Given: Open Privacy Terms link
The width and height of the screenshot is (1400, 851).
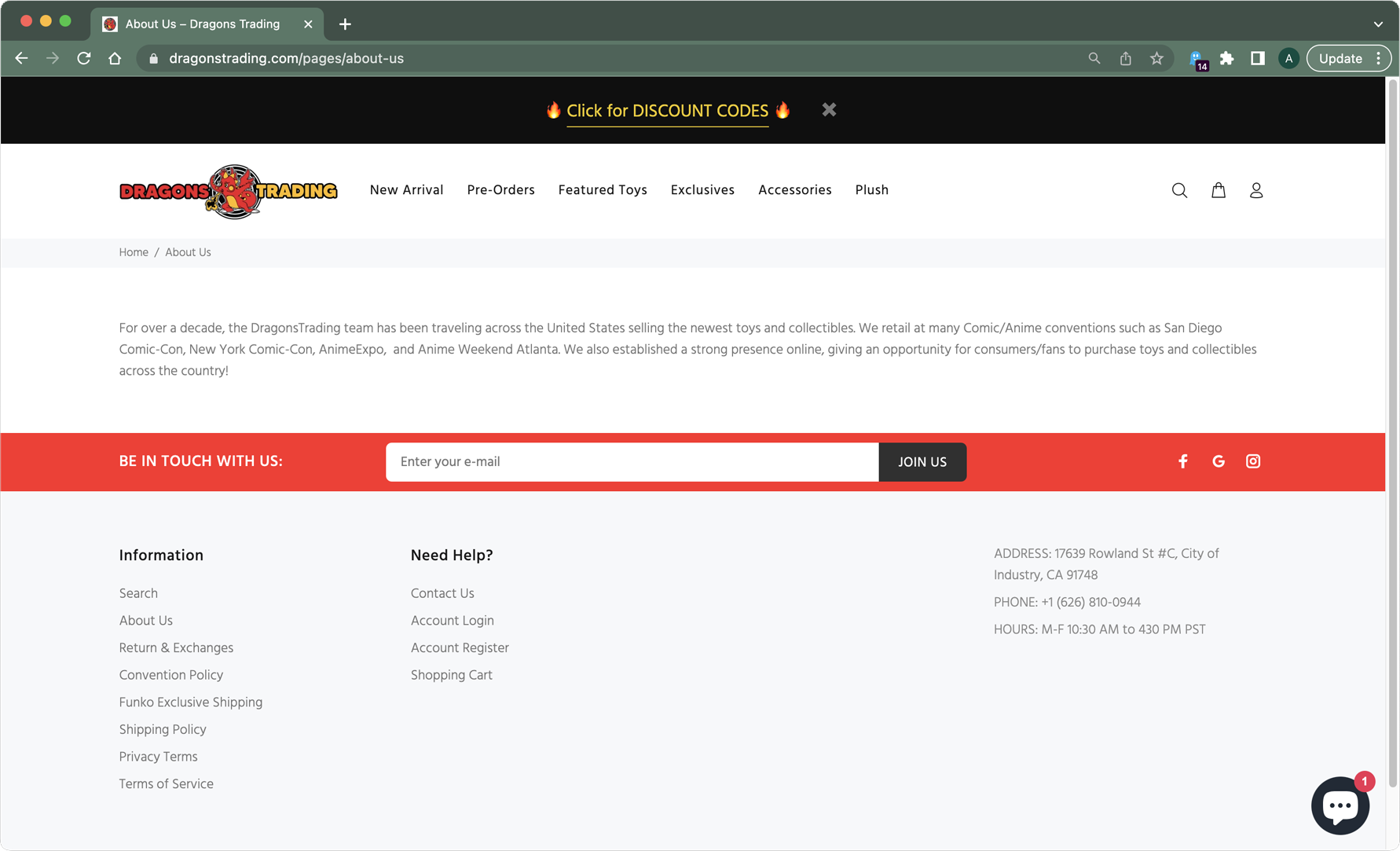Looking at the screenshot, I should (x=158, y=757).
